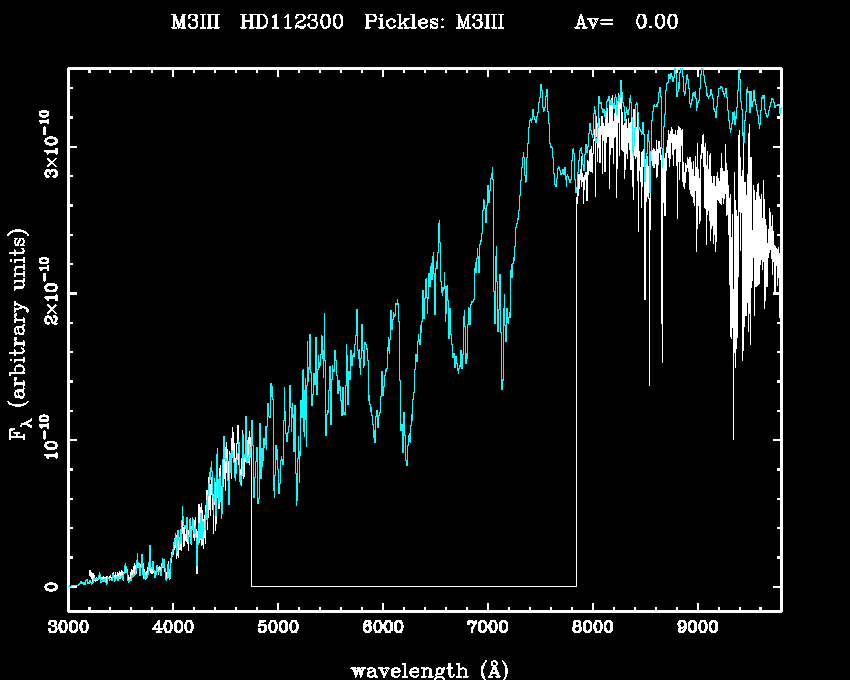Image resolution: width=850 pixels, height=680 pixels.
Task: Click the 9000 x-axis tick label
Action: tap(697, 628)
